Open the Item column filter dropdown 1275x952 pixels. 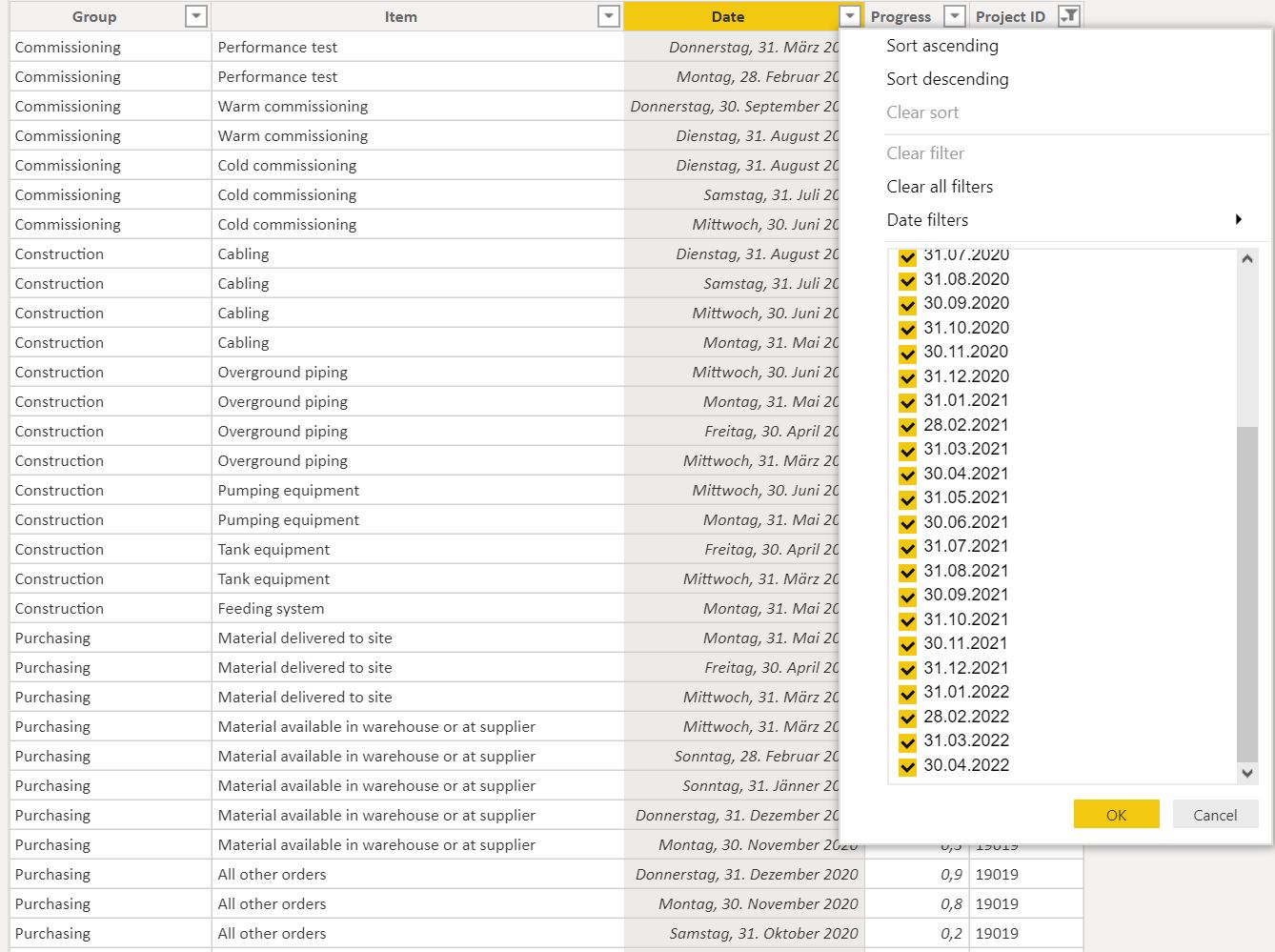point(608,16)
